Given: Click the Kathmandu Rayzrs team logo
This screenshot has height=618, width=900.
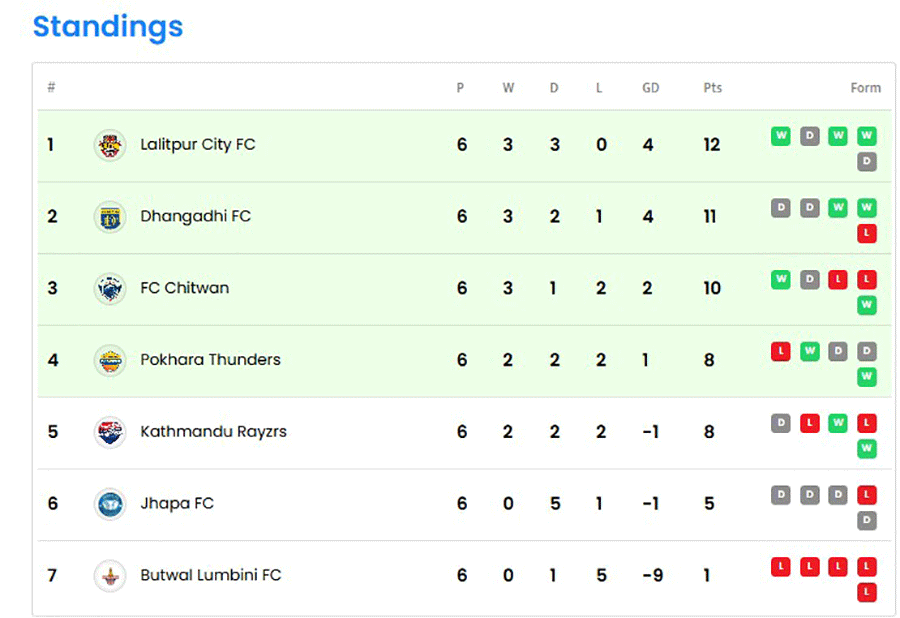Looking at the screenshot, I should [110, 432].
